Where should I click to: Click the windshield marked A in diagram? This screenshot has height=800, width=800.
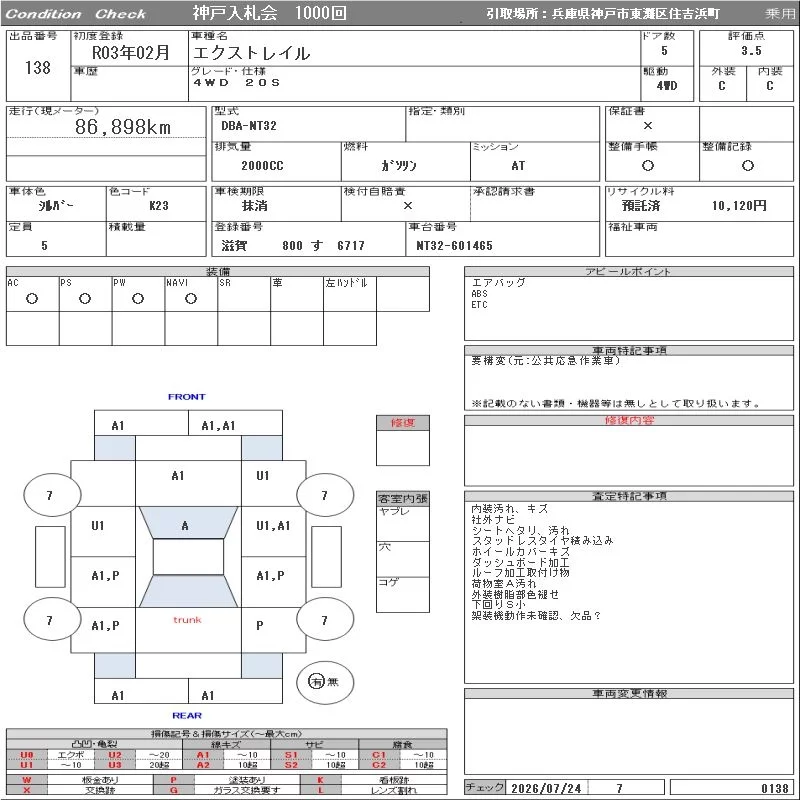pyautogui.click(x=188, y=522)
